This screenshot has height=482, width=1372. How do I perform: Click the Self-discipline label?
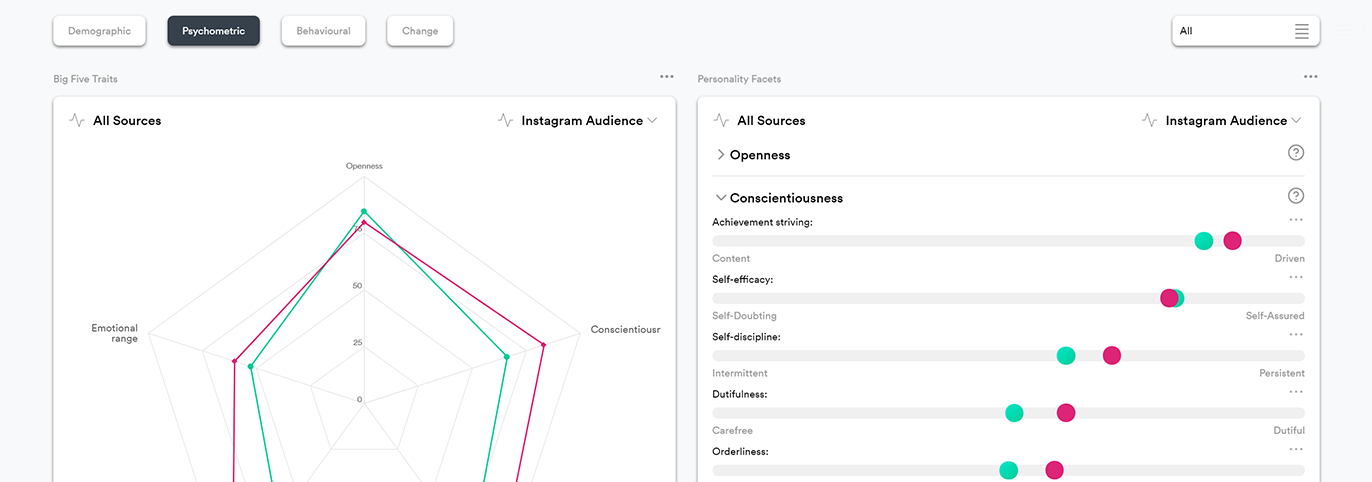pos(746,337)
